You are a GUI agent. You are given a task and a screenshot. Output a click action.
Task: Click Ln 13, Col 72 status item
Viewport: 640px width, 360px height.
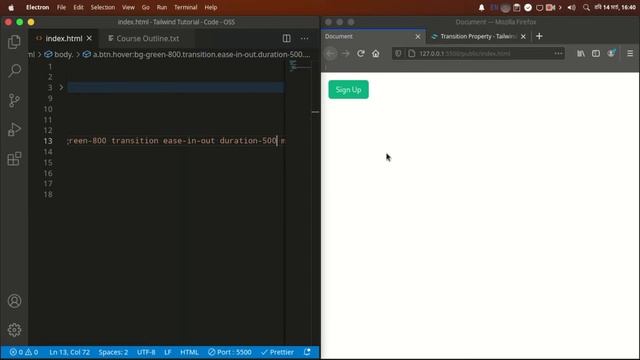(69, 352)
